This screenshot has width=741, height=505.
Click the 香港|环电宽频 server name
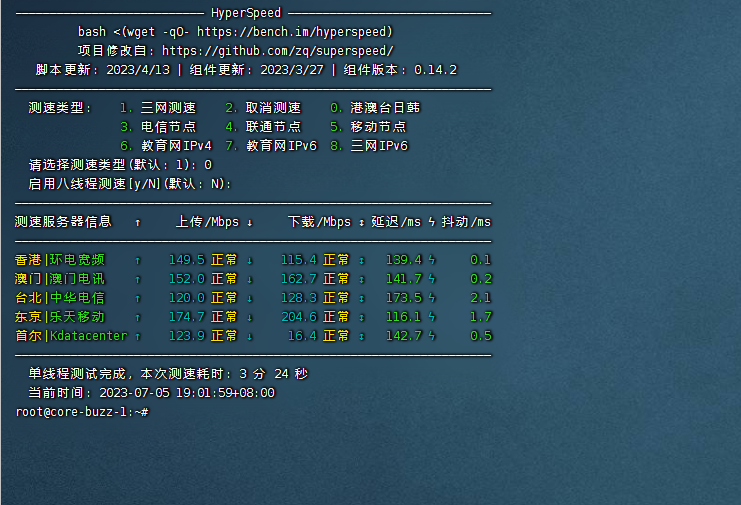(x=60, y=260)
